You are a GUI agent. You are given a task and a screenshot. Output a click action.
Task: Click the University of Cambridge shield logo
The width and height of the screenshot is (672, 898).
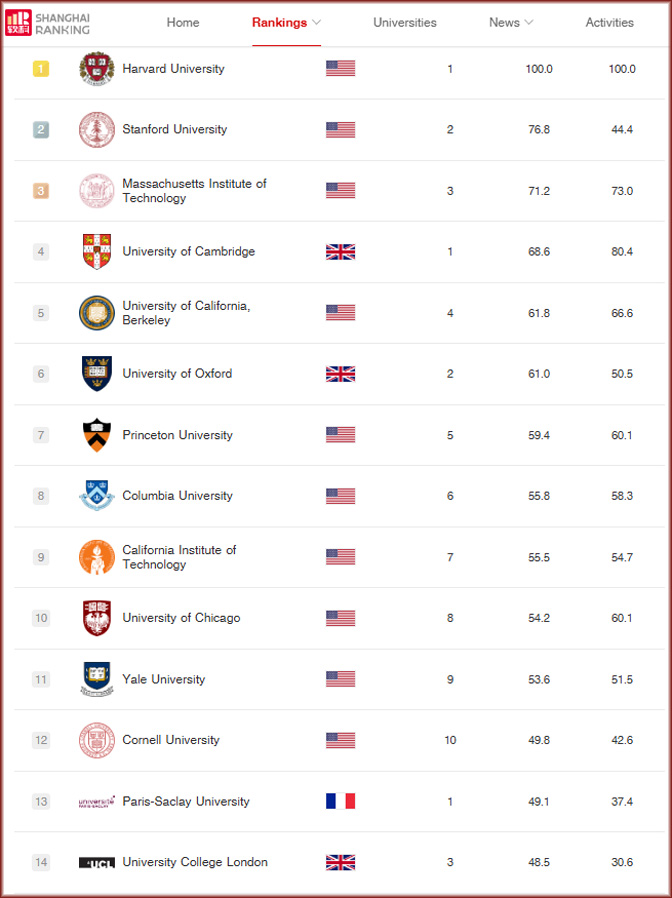pyautogui.click(x=97, y=252)
